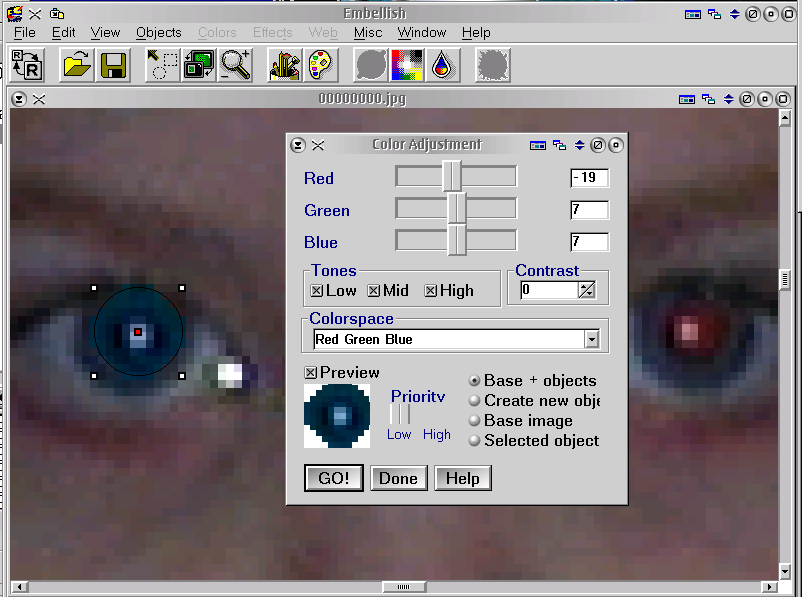
Task: Click the open folder toolbar icon
Action: 76,65
